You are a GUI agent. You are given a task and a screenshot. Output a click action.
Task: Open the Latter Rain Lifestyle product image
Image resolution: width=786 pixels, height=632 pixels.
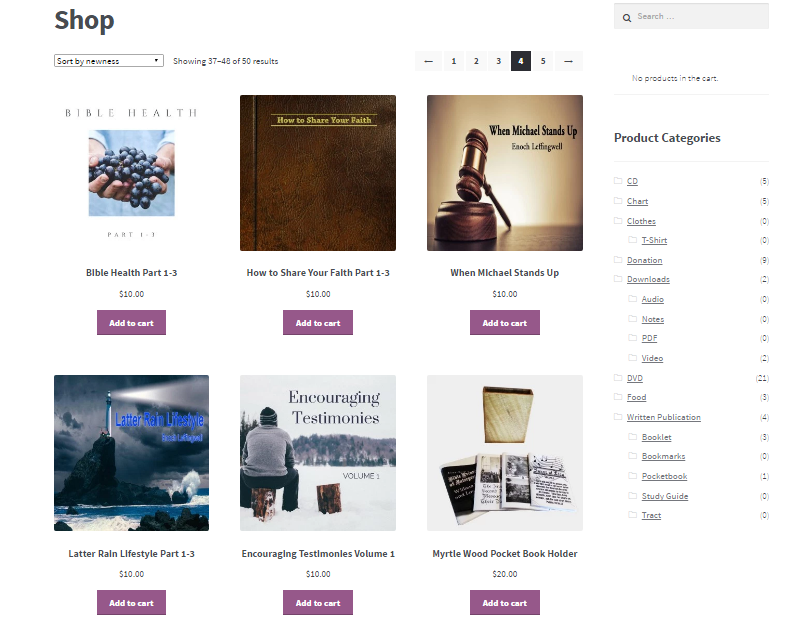131,453
